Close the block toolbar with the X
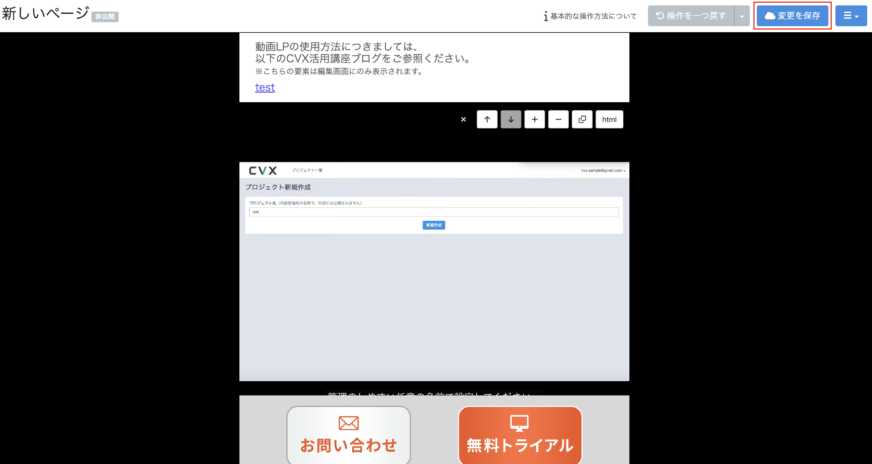This screenshot has height=464, width=872. [x=463, y=120]
